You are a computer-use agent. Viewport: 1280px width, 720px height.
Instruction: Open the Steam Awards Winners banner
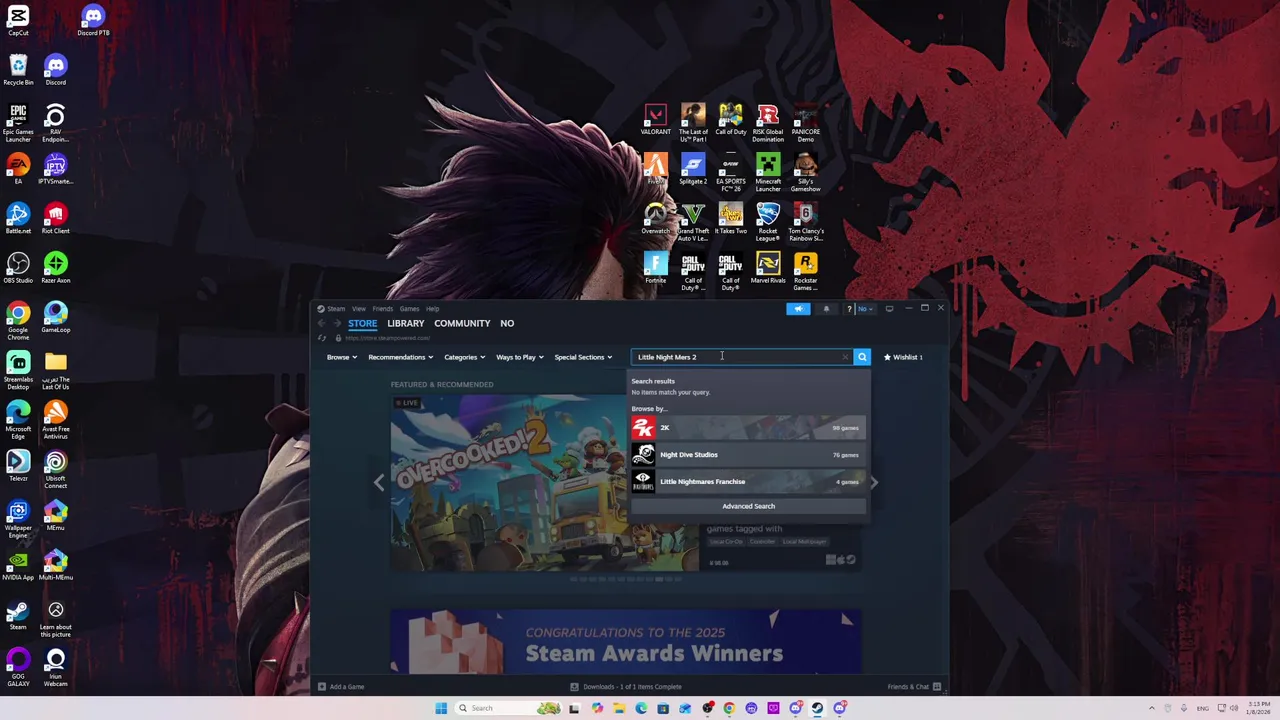pyautogui.click(x=626, y=641)
